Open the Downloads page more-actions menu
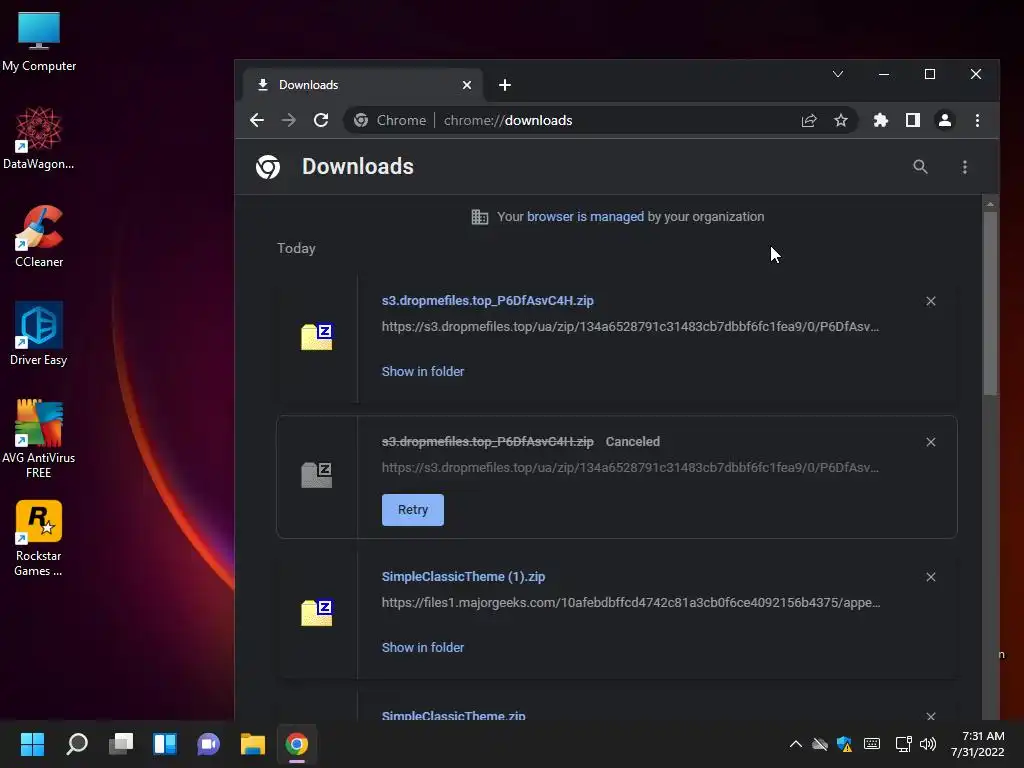The width and height of the screenshot is (1024, 768). coord(965,167)
